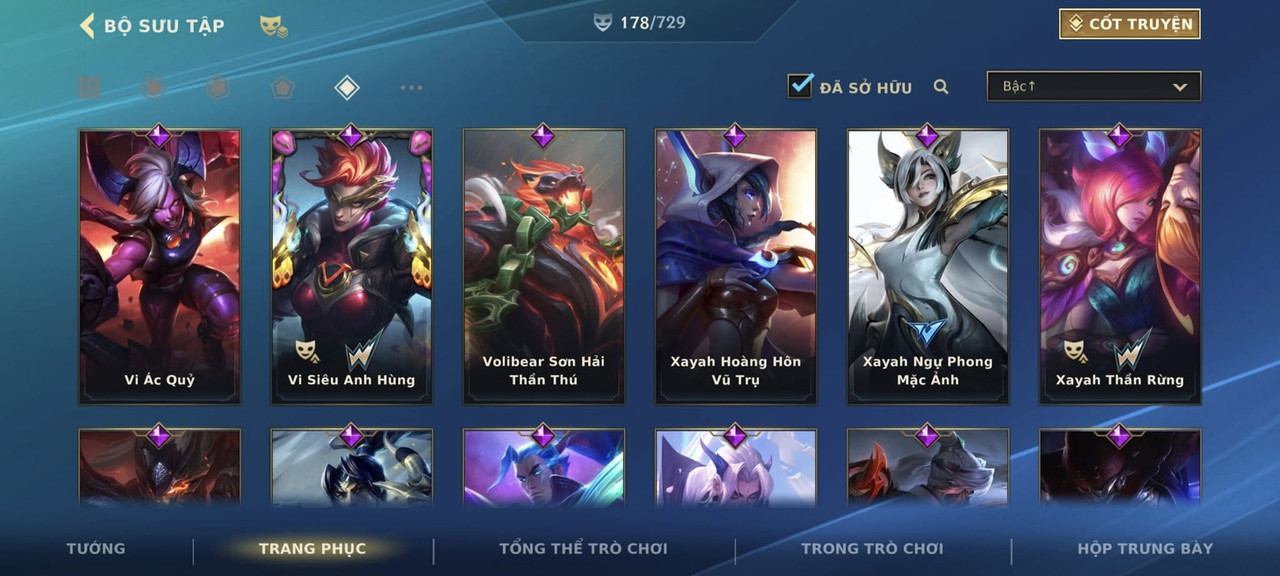Go to the Hộp Trưng Bày tab

1145,548
